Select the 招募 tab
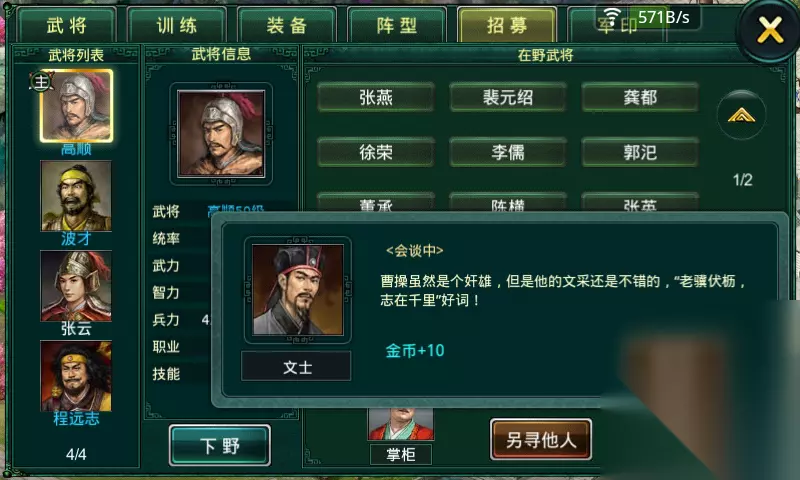The image size is (800, 480). (507, 24)
